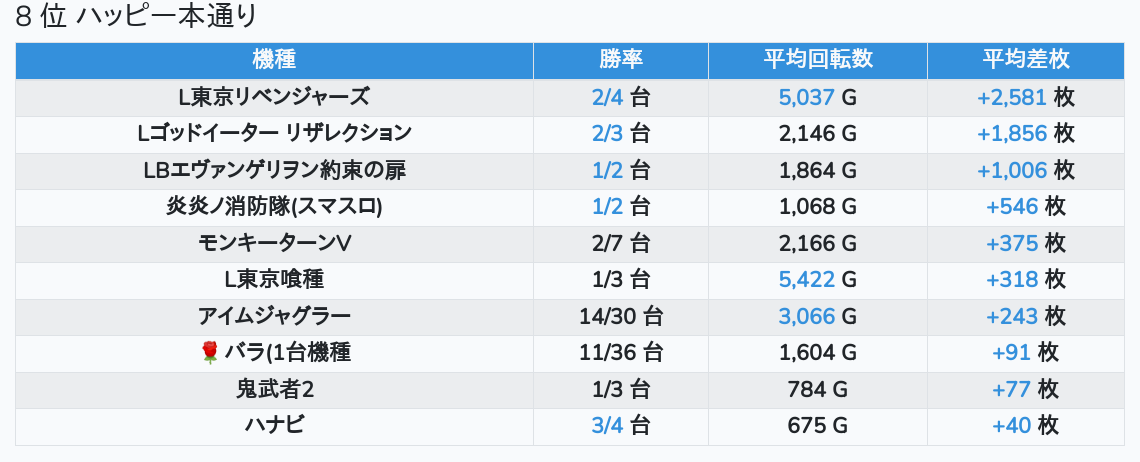Screen dimensions: 1140x462
Task: Click the アイムジャグラー machine name cell
Action: click(x=274, y=316)
